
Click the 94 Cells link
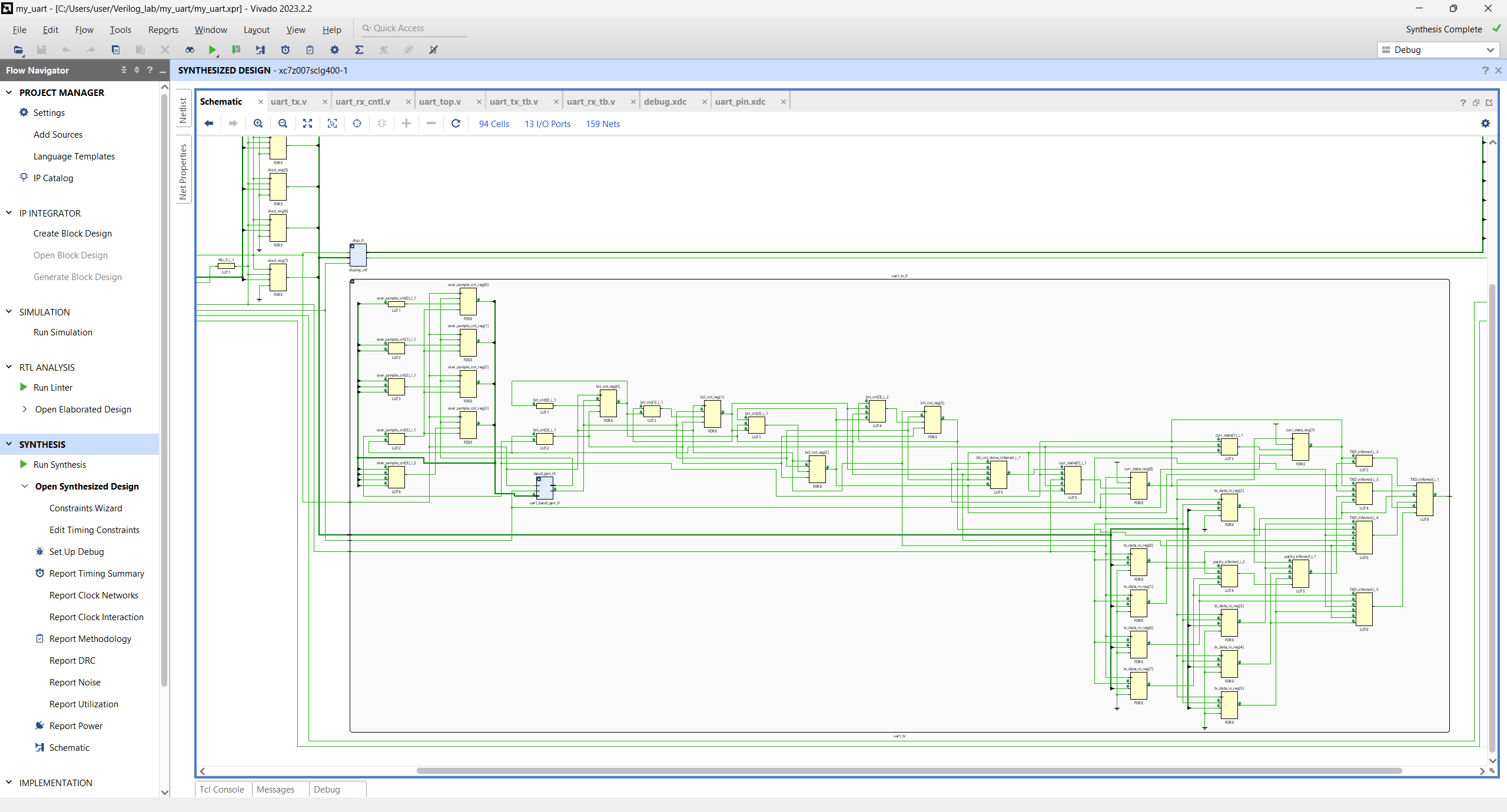coord(494,124)
